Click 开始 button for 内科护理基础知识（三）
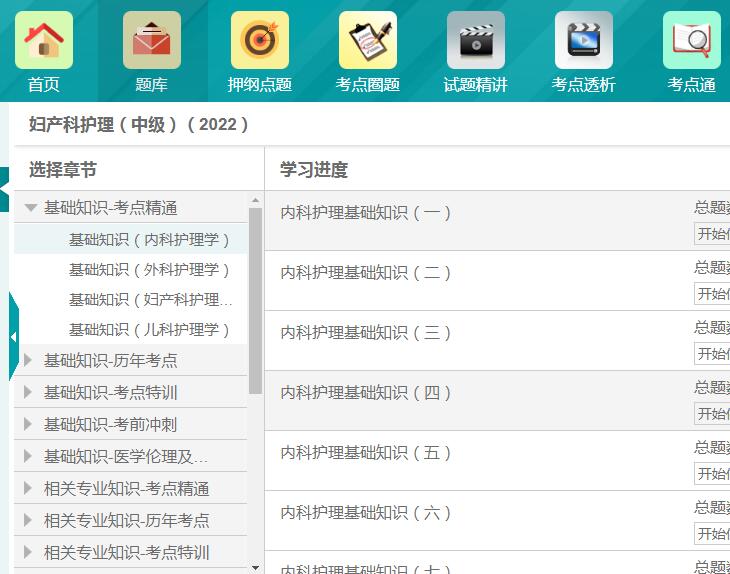This screenshot has height=574, width=730. pos(712,354)
